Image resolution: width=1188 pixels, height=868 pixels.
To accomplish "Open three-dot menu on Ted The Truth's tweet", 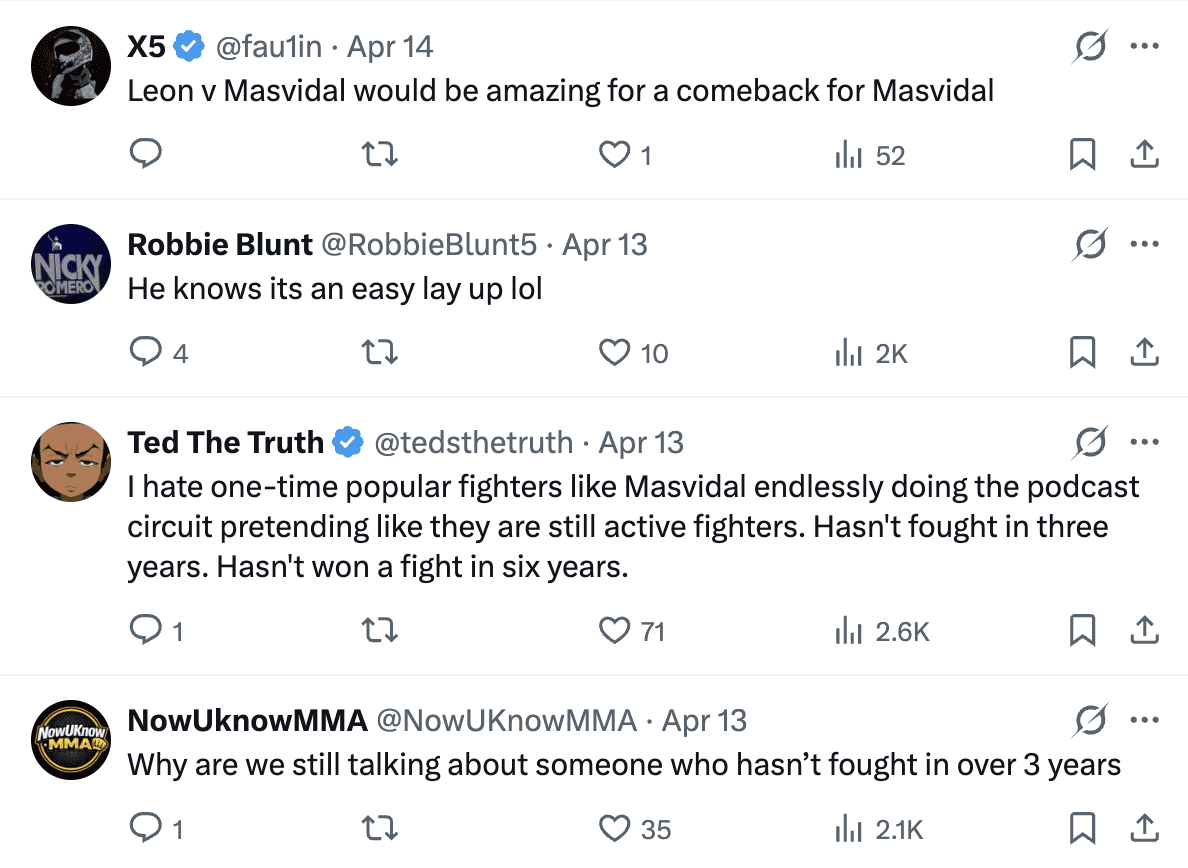I will pos(1144,442).
